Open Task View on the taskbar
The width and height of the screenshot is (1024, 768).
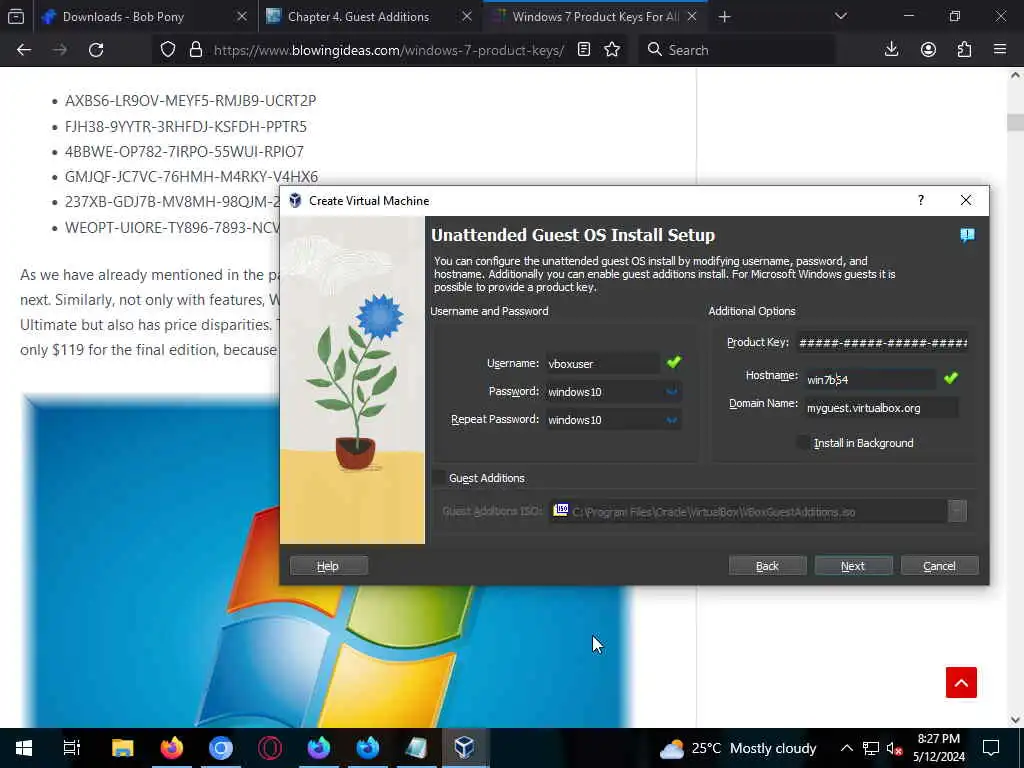72,748
